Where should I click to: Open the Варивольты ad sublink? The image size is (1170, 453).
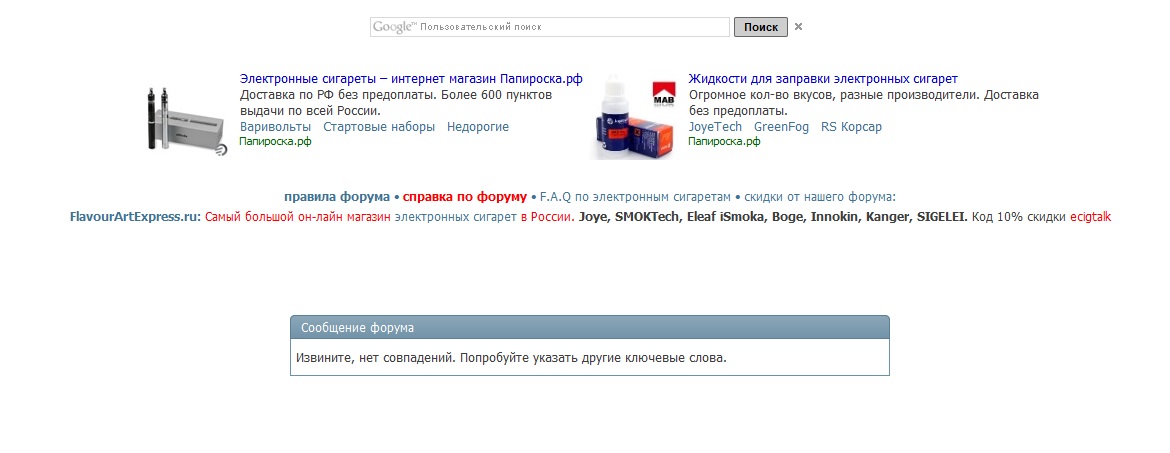(x=275, y=127)
